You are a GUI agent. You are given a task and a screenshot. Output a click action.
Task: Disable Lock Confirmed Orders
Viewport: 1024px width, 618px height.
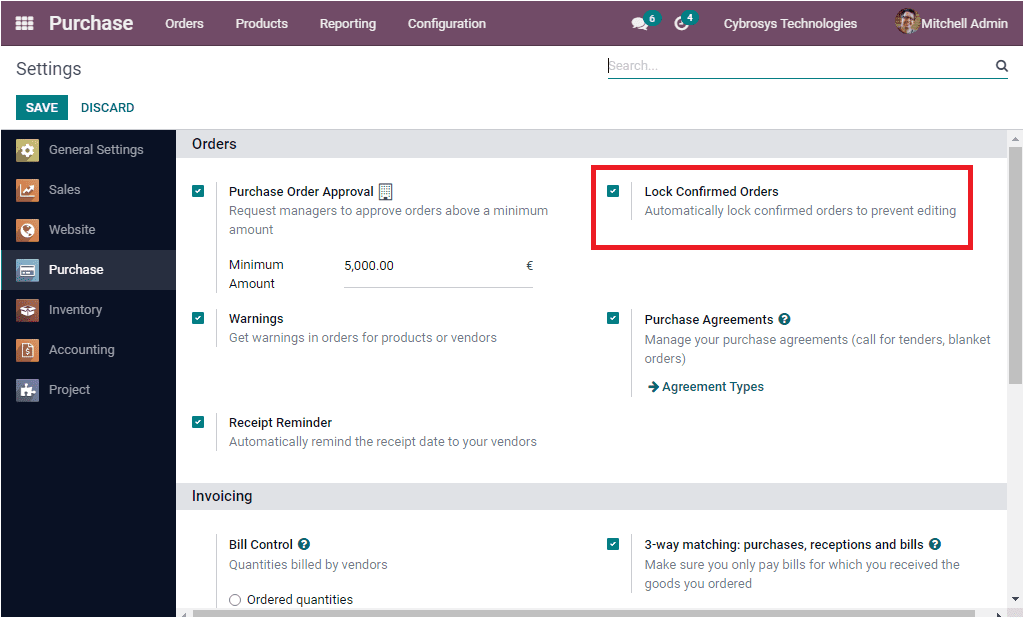point(613,190)
